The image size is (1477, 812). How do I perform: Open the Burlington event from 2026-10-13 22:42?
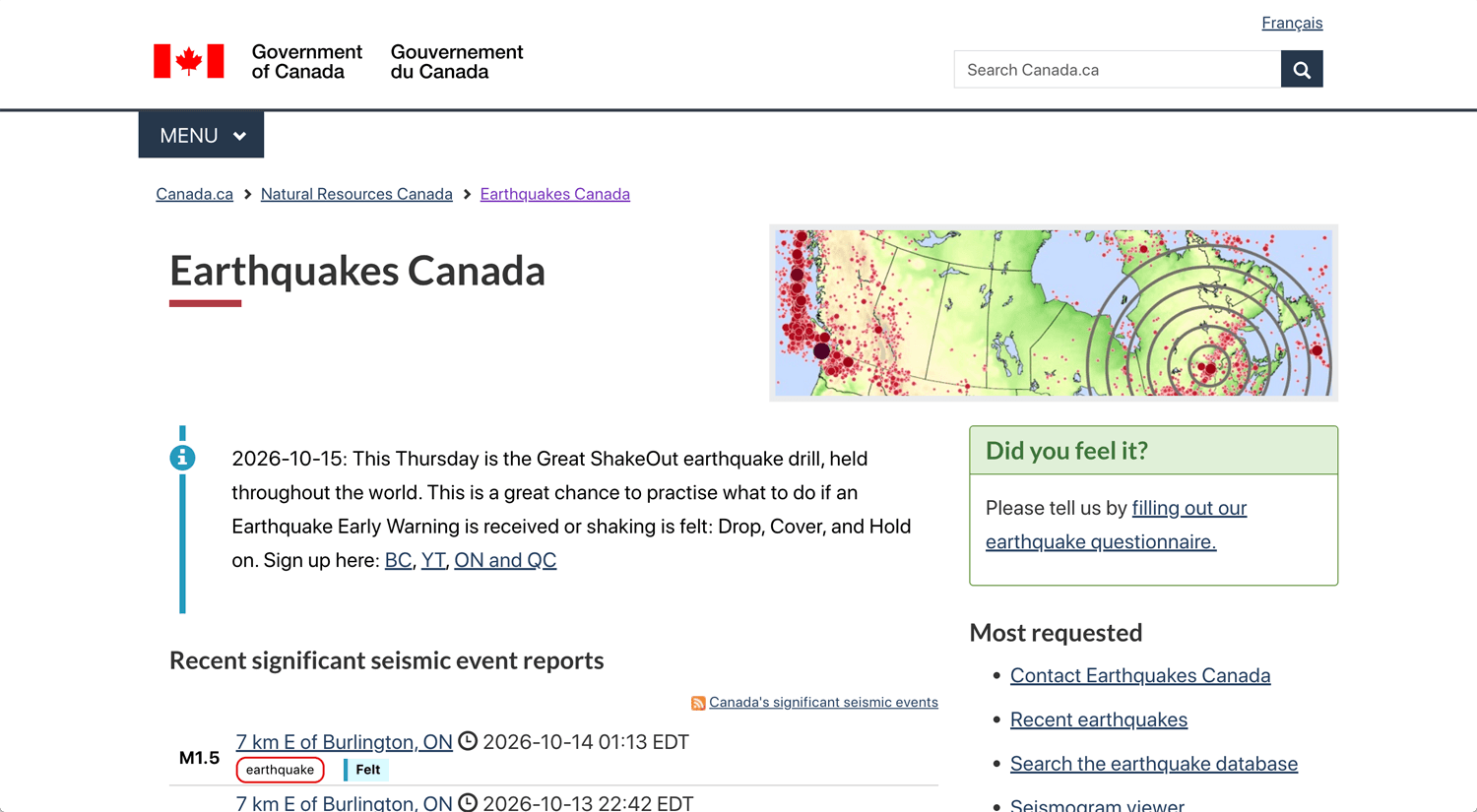(x=344, y=802)
